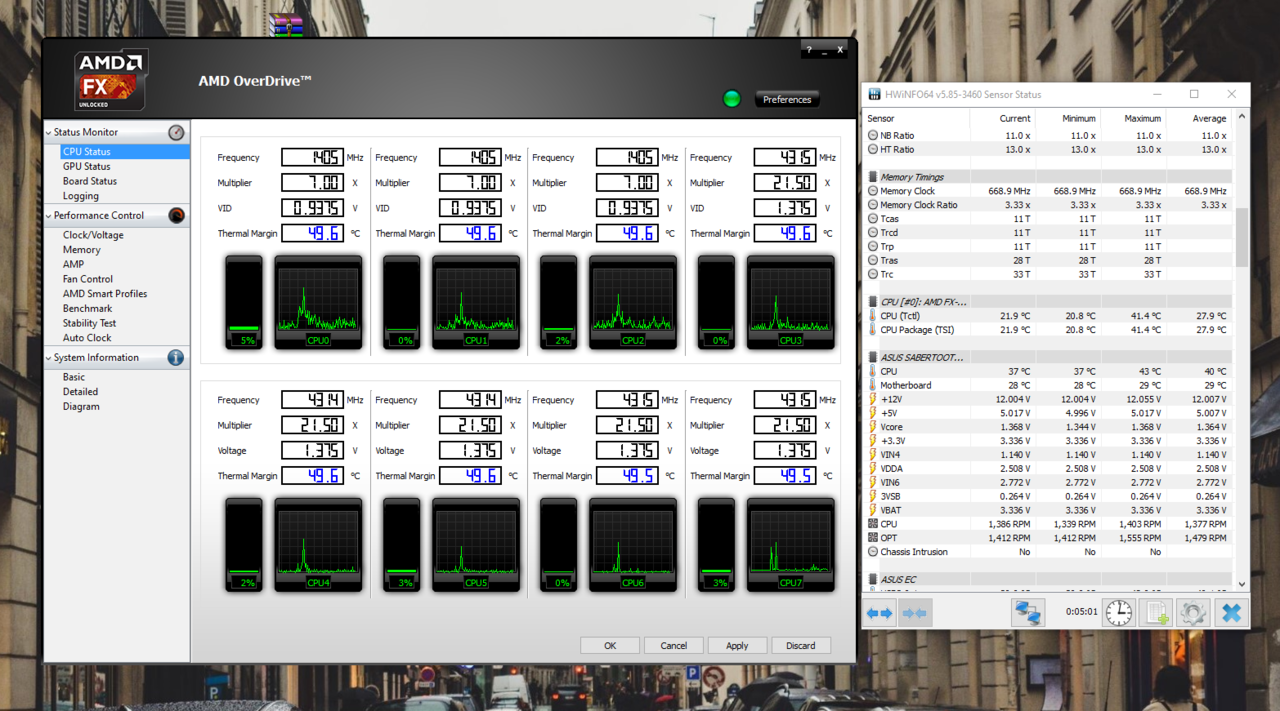Click the Discard button

tap(801, 645)
